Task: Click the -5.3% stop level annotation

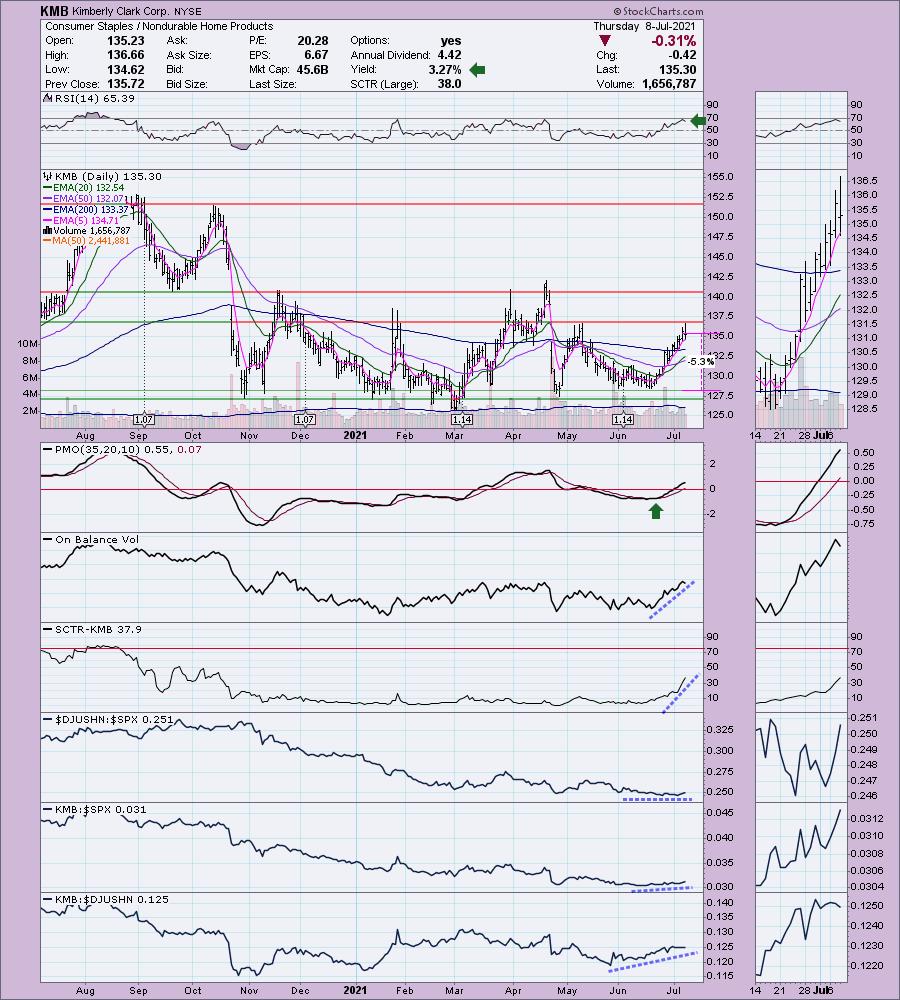Action: pyautogui.click(x=701, y=362)
